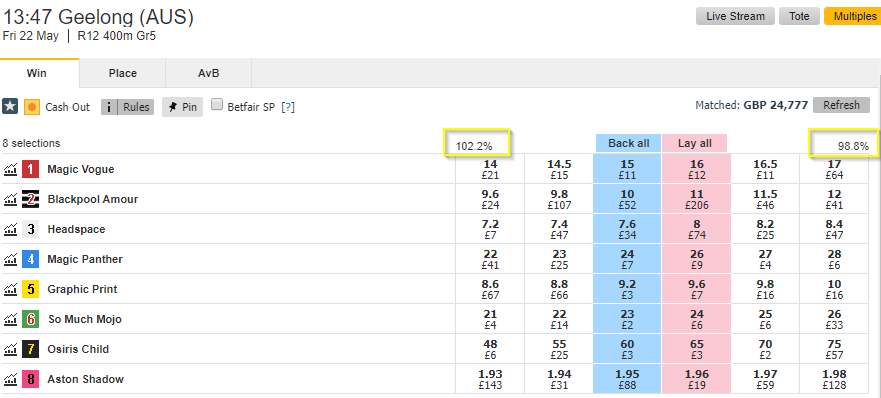Click the favourite star icon
881x398 pixels.
coord(10,106)
